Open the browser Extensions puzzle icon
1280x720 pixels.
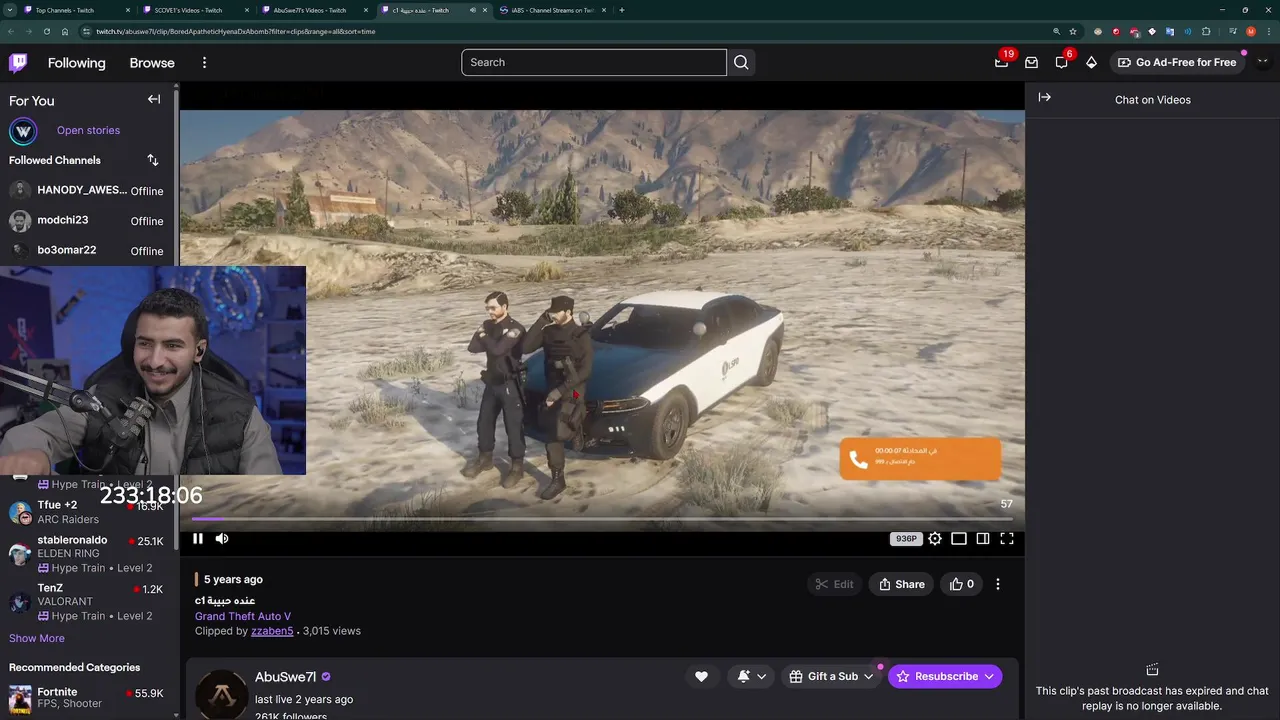[1206, 31]
